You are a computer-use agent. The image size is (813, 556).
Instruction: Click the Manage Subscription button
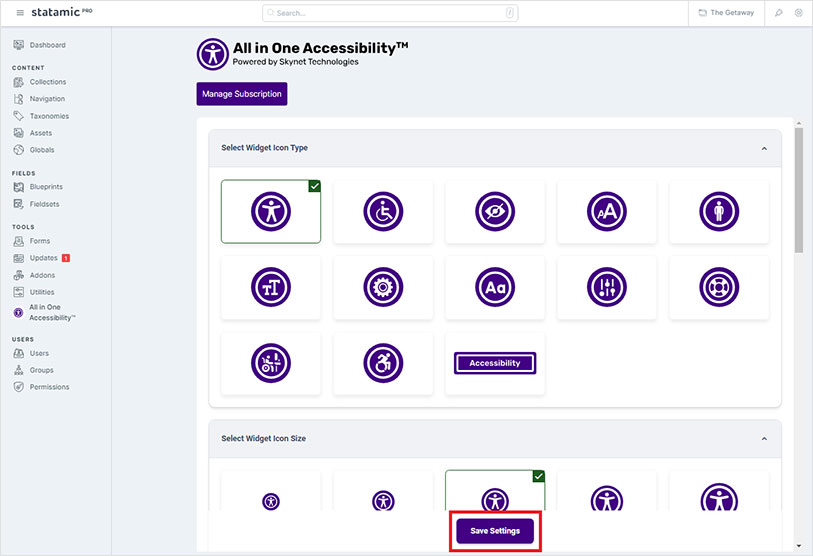pyautogui.click(x=242, y=94)
